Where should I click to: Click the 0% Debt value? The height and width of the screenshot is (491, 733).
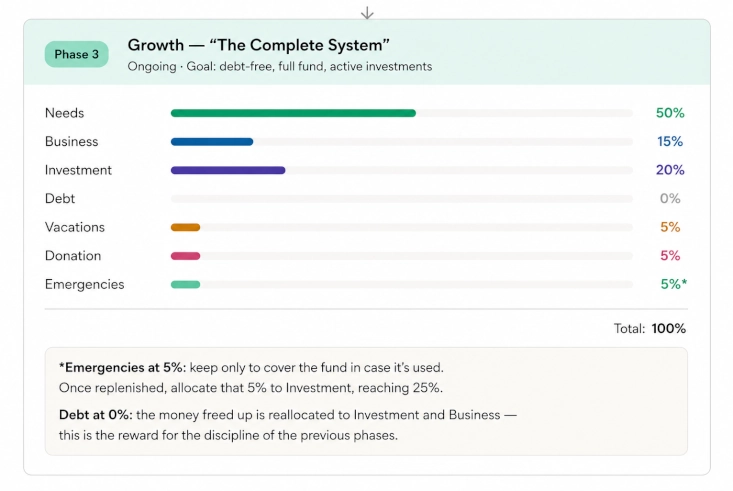tap(670, 198)
